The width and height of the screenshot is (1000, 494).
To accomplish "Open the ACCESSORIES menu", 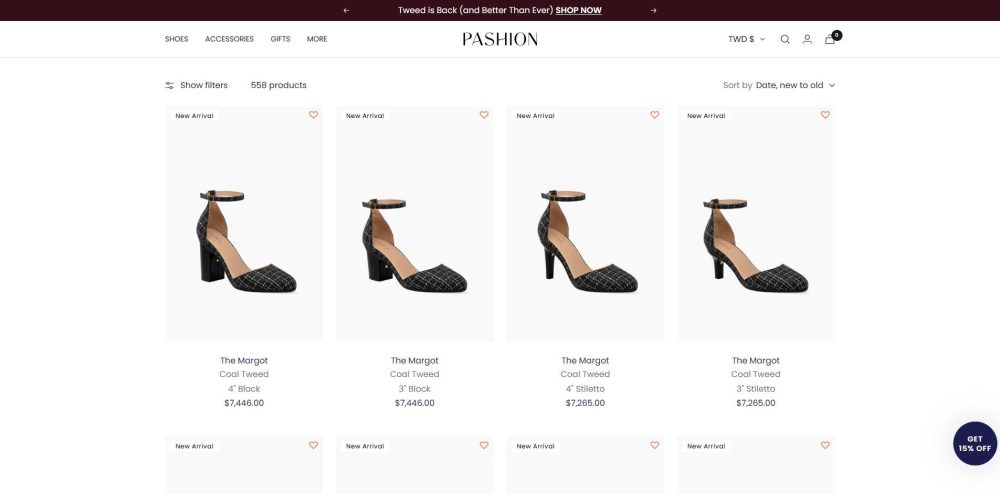I will click(x=229, y=39).
